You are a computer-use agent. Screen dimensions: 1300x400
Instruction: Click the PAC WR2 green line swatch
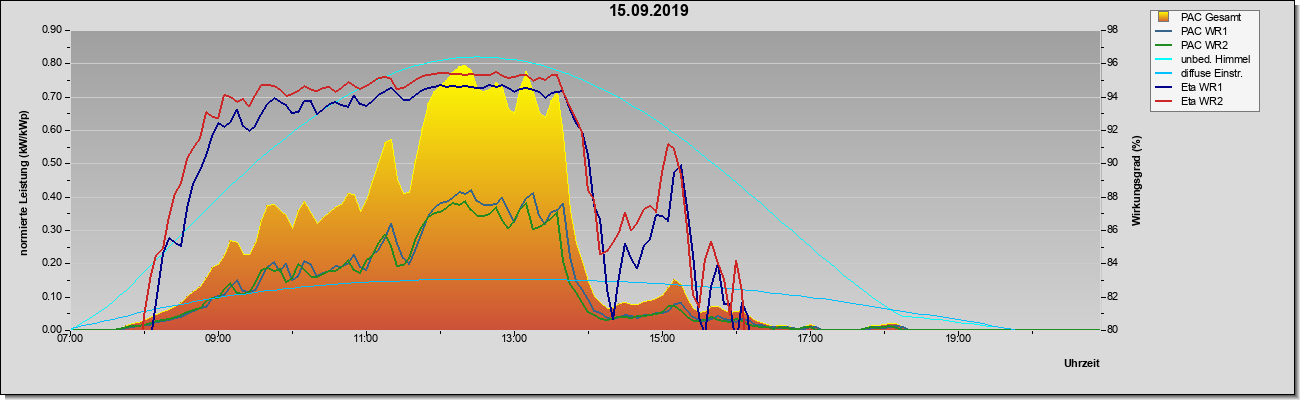[1163, 46]
